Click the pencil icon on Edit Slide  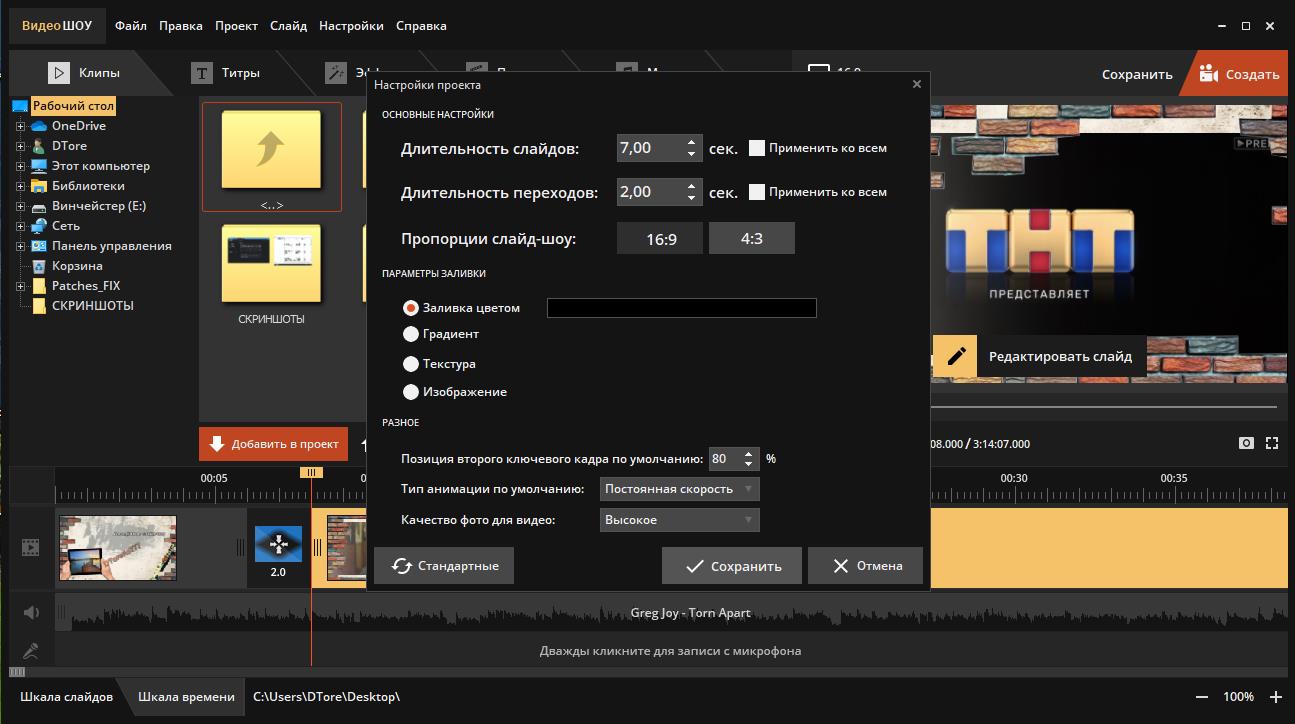[x=956, y=356]
